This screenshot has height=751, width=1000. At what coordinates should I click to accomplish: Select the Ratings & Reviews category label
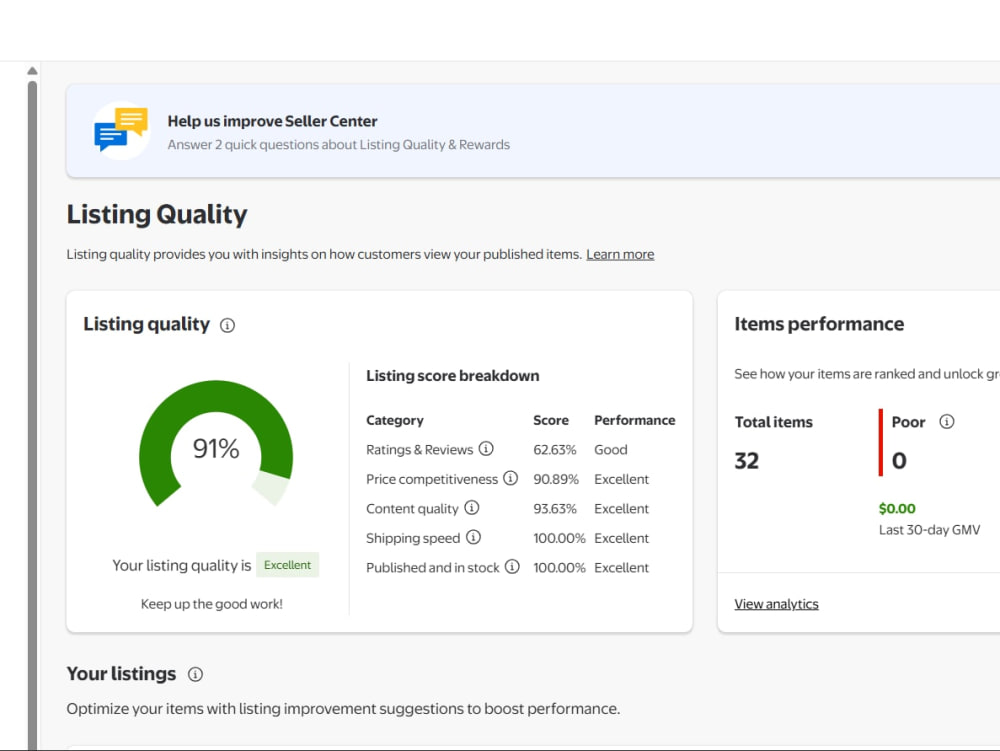[x=420, y=449]
